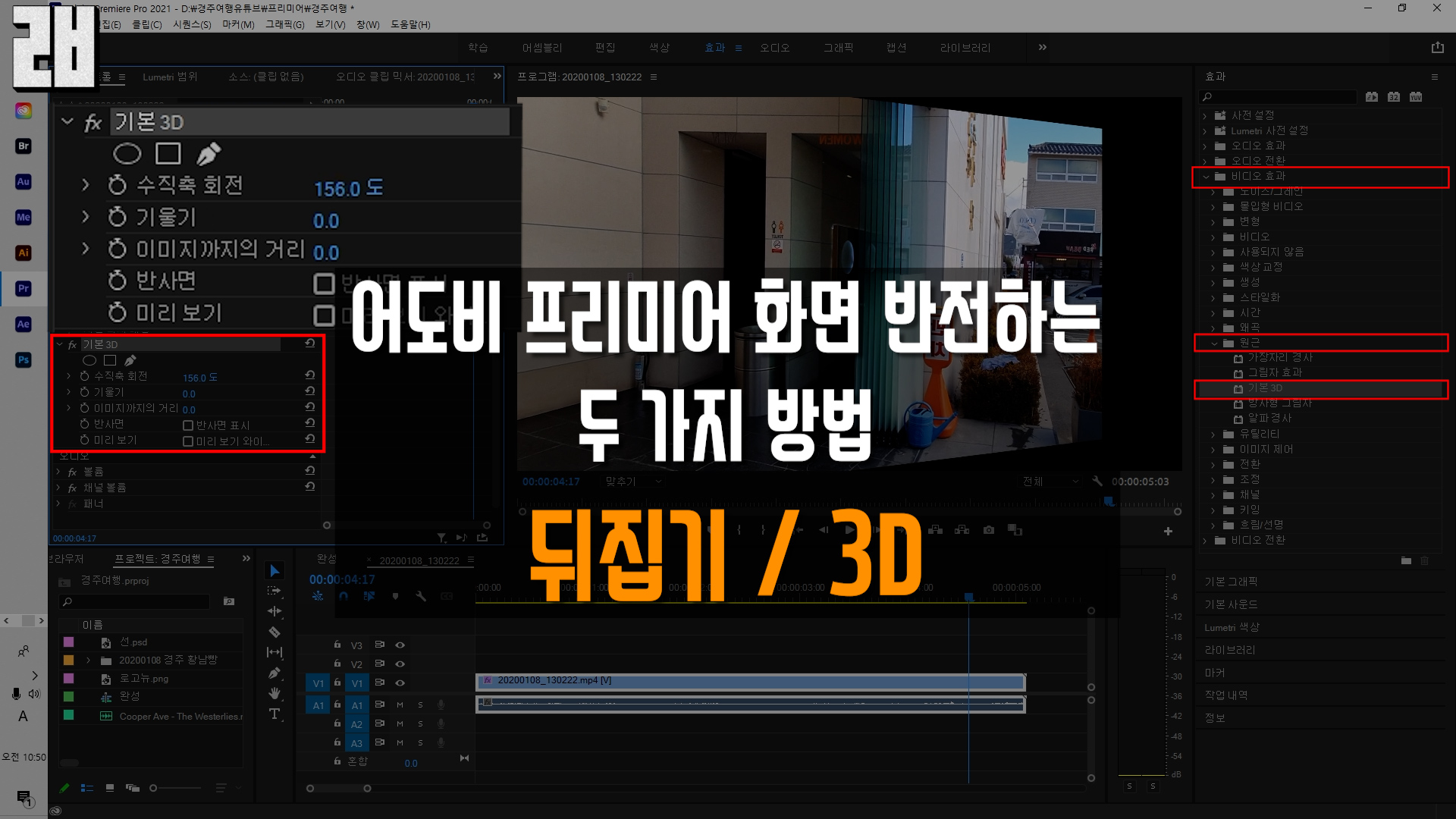Select the Razor tool
Viewport: 1456px width, 819px height.
pos(275,632)
